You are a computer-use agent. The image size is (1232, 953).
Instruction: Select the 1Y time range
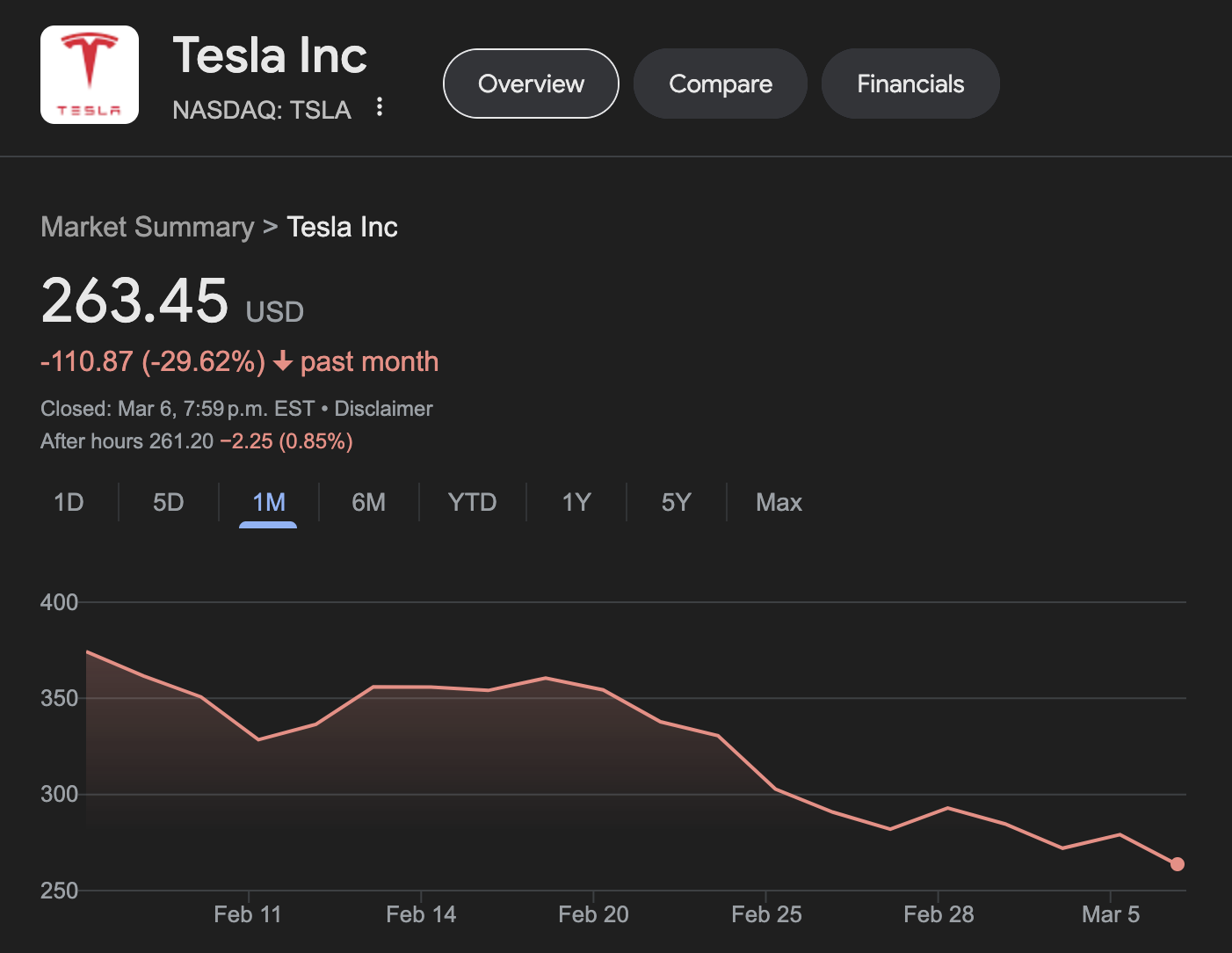coord(576,502)
